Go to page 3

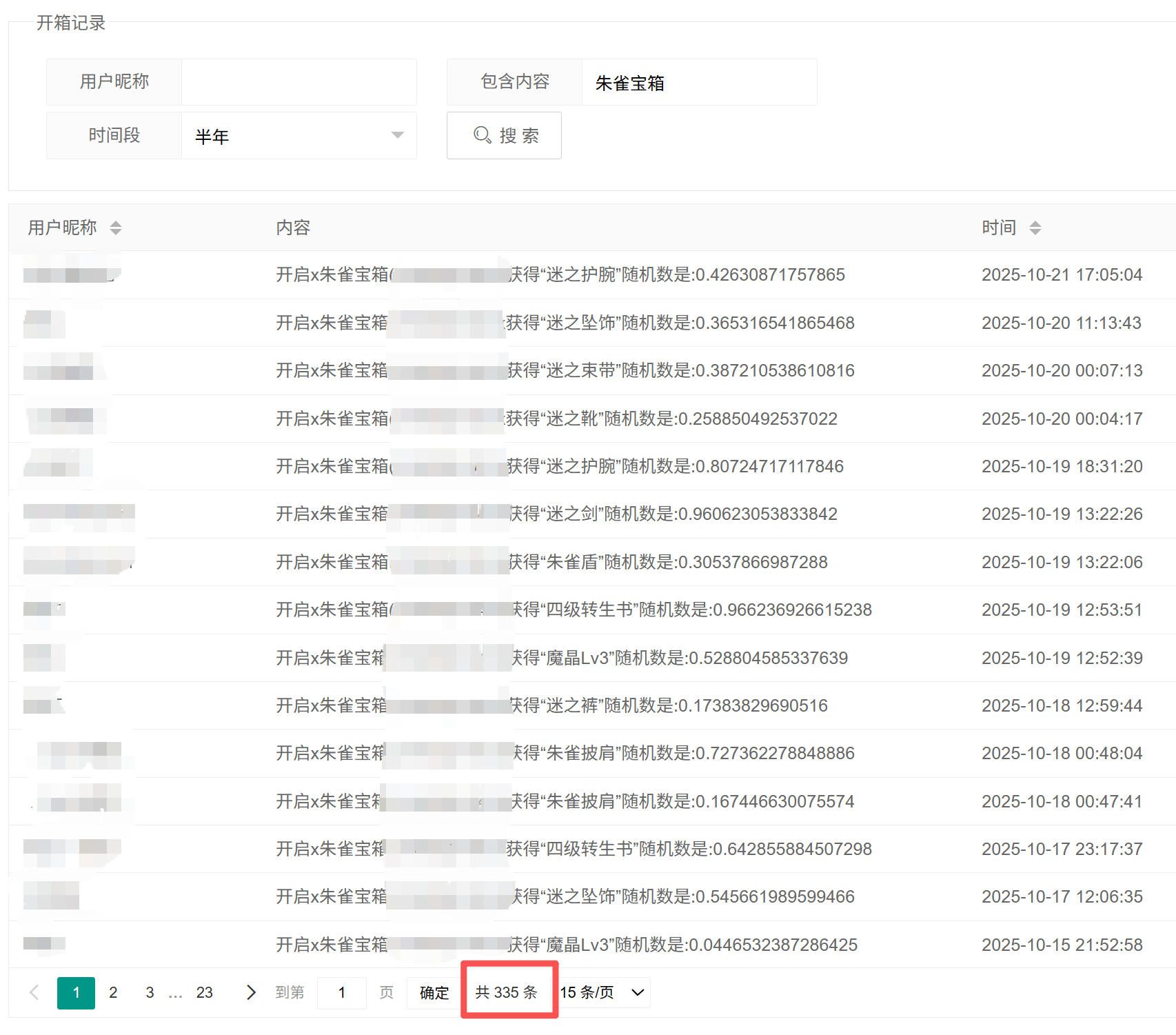150,992
